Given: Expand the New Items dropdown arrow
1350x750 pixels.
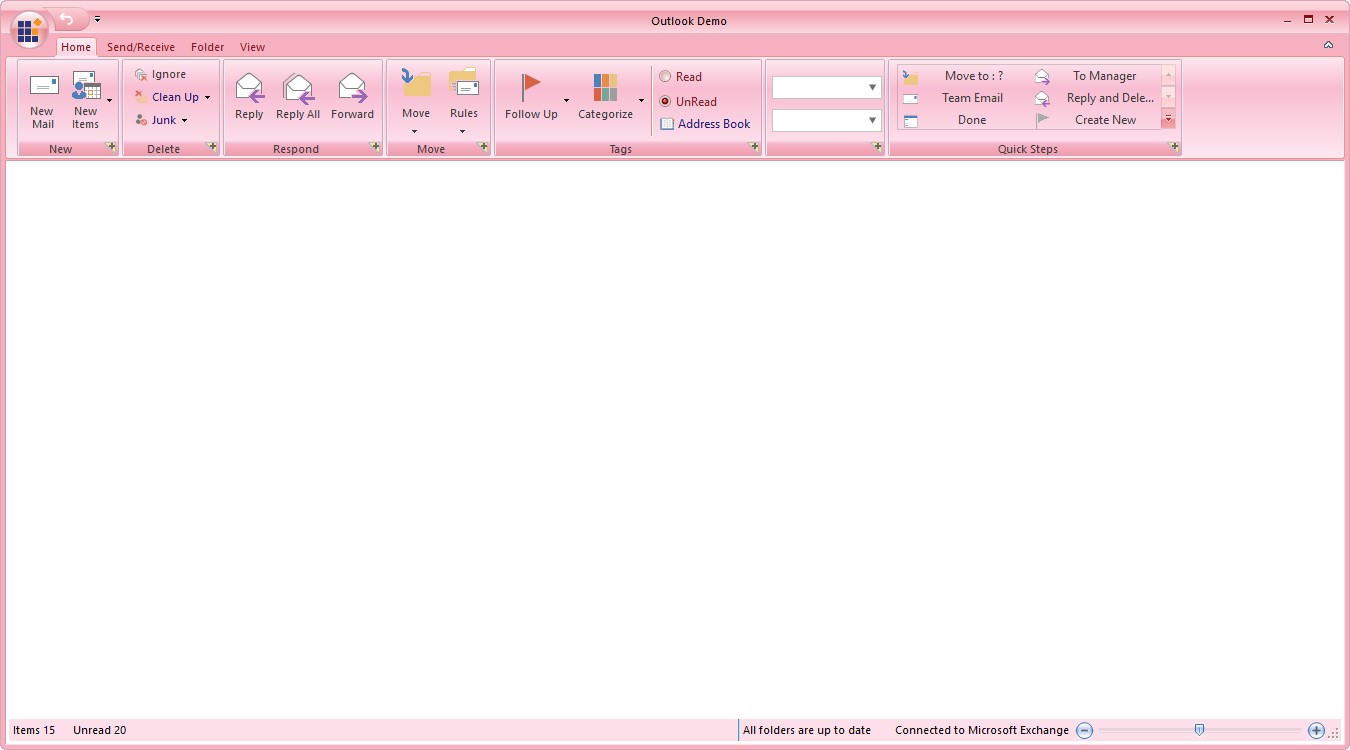Looking at the screenshot, I should [x=109, y=100].
